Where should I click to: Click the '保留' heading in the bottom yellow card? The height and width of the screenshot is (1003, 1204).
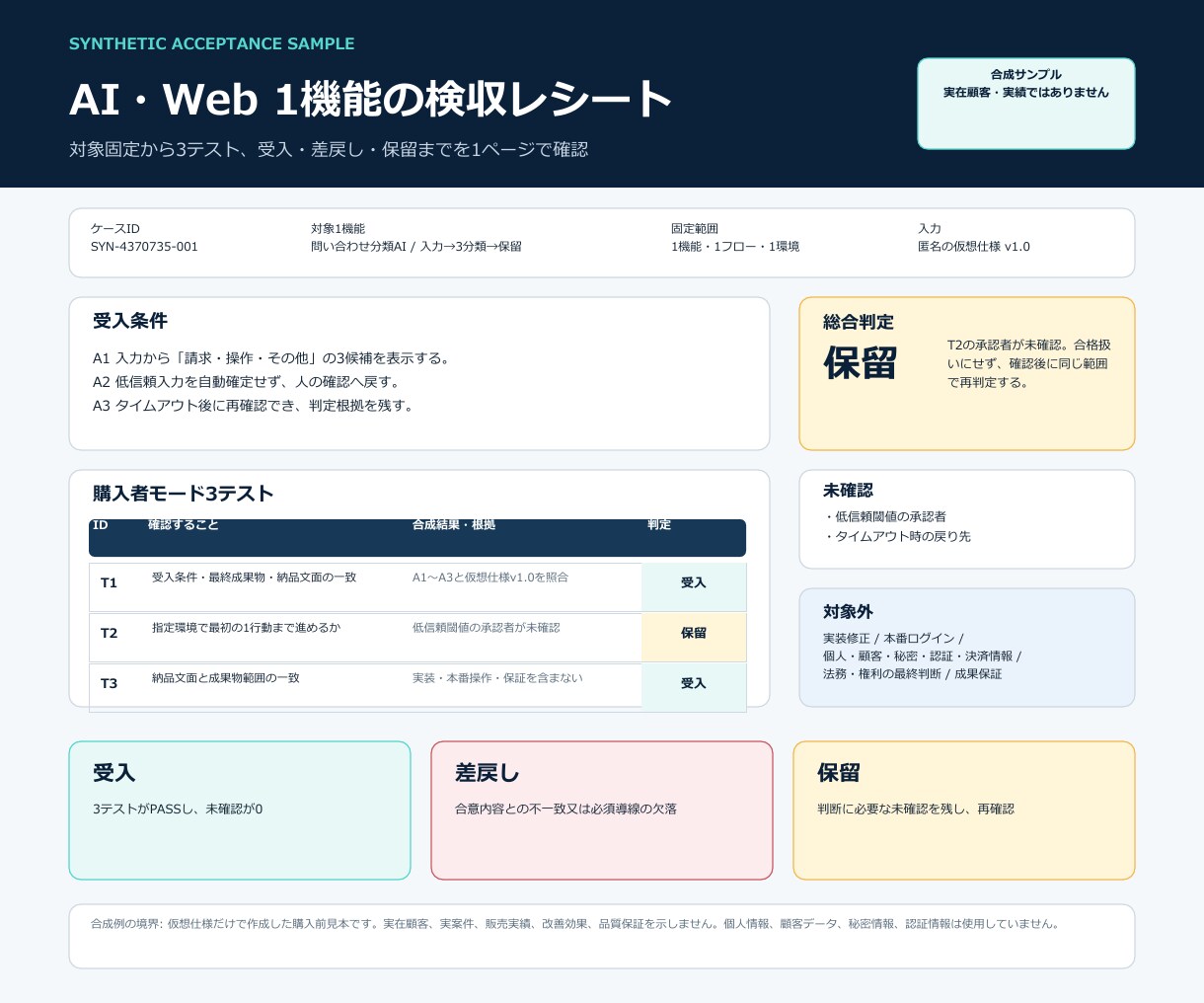[x=839, y=773]
